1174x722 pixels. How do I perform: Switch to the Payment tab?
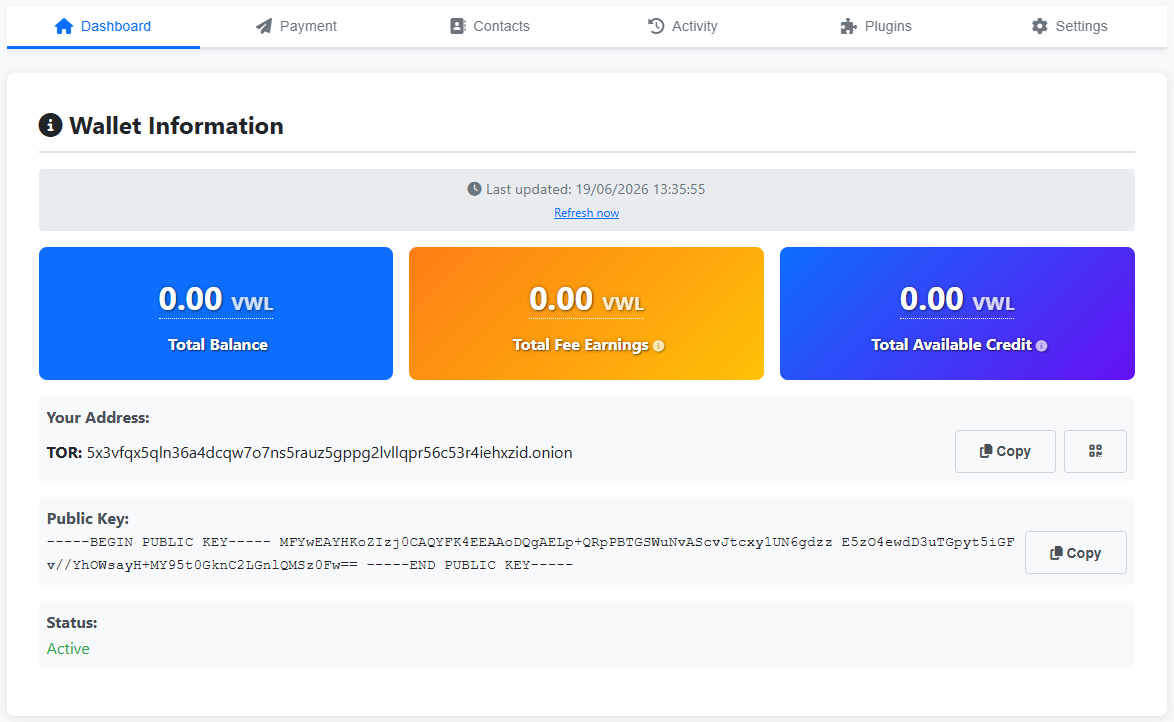pyautogui.click(x=296, y=26)
